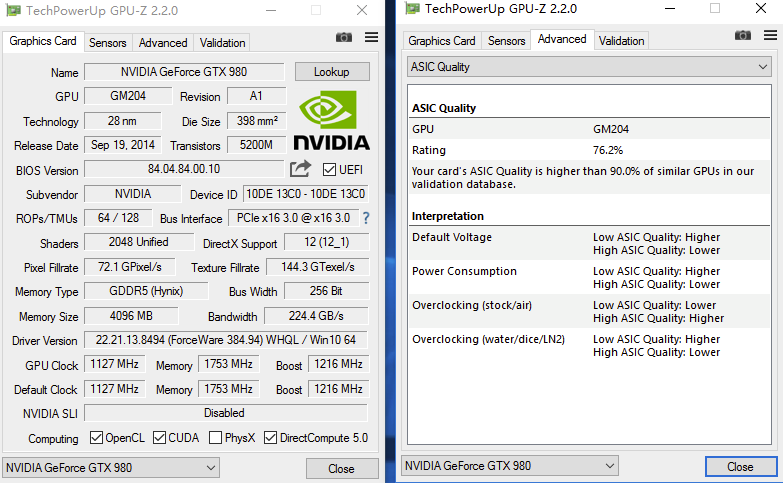Click camera icon in right GPU-Z window

coord(743,35)
